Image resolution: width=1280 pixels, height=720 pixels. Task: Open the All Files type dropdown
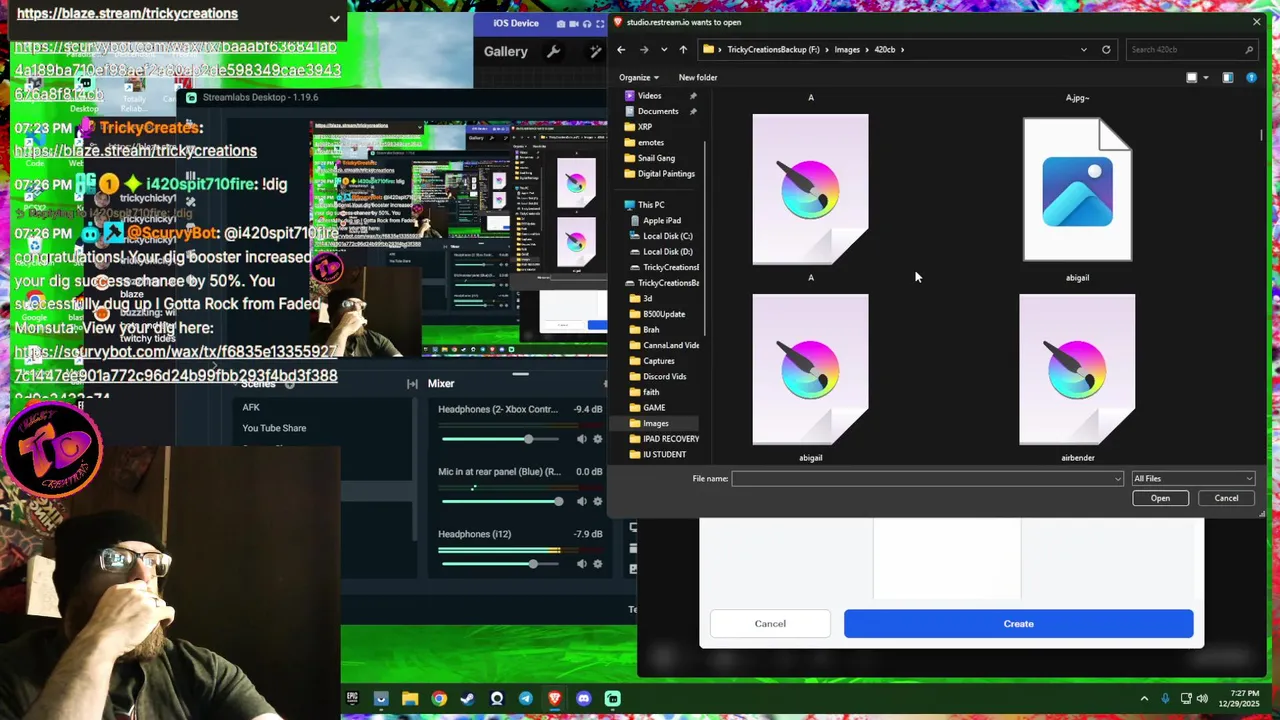[x=1192, y=478]
